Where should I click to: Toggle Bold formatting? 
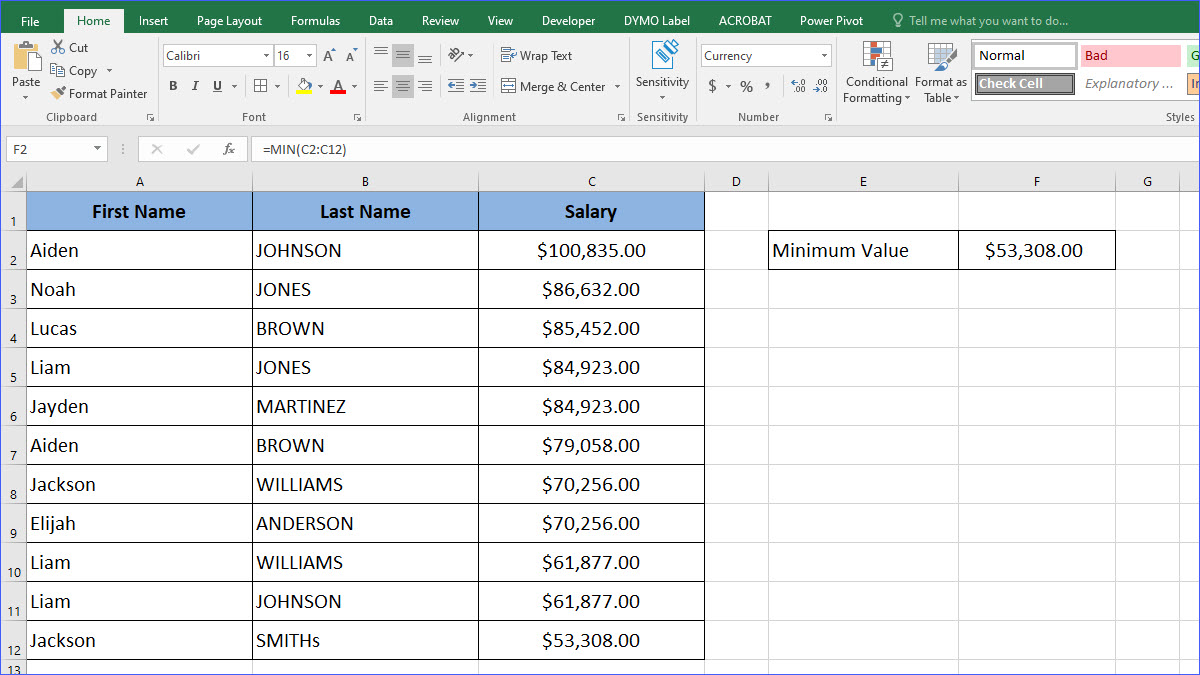tap(173, 87)
